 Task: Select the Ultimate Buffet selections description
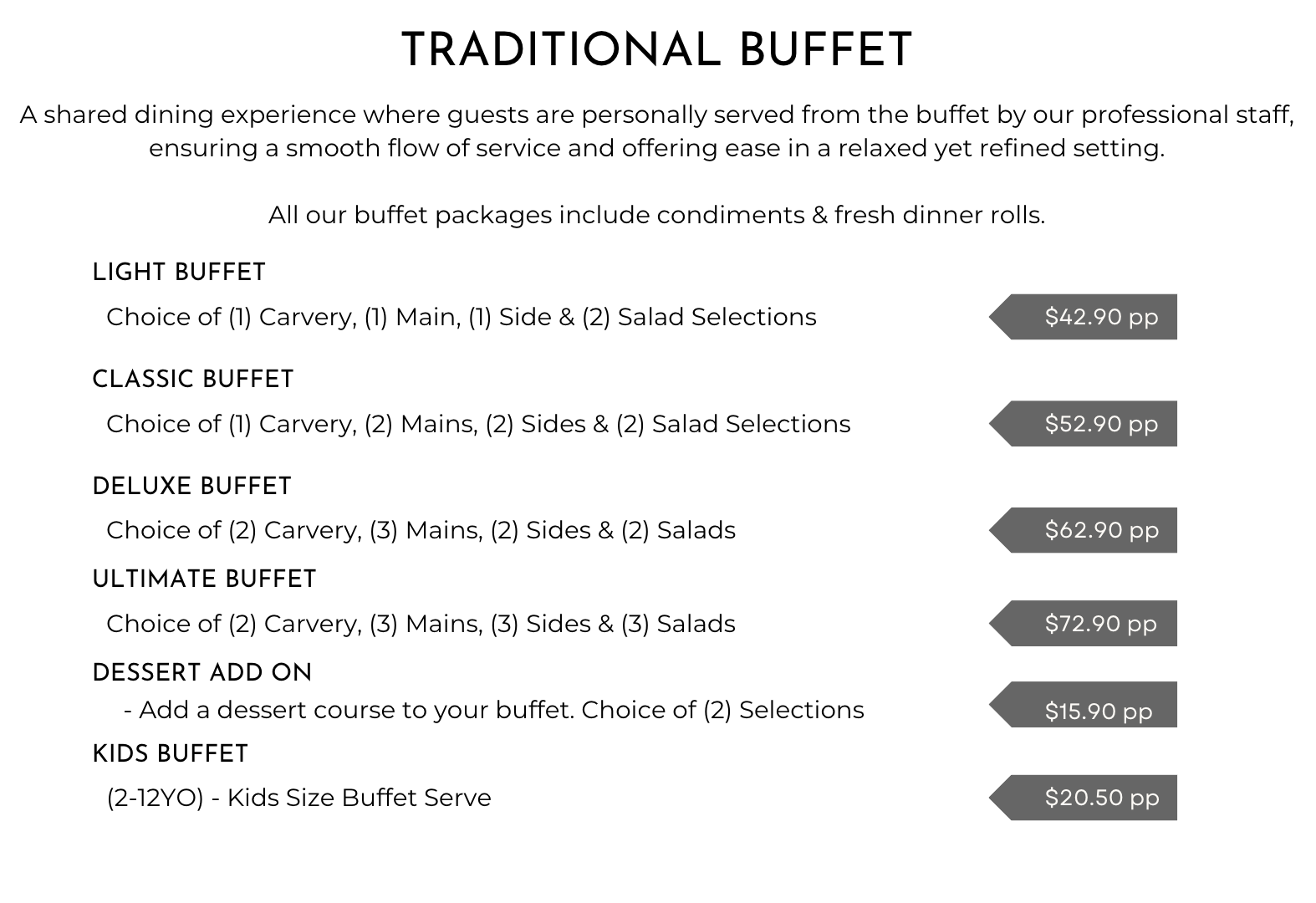(421, 625)
